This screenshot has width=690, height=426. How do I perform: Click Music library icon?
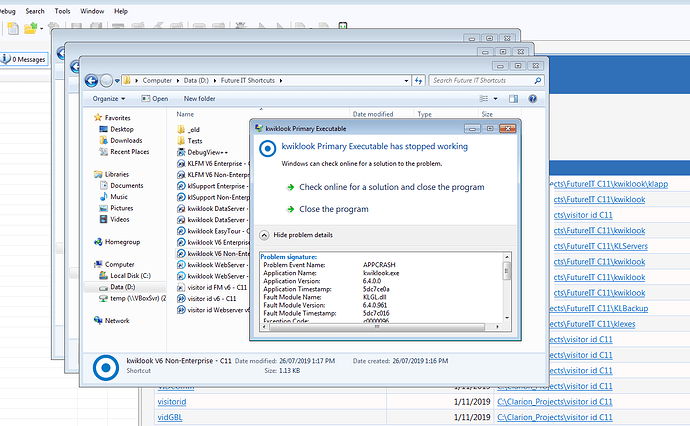click(x=103, y=197)
